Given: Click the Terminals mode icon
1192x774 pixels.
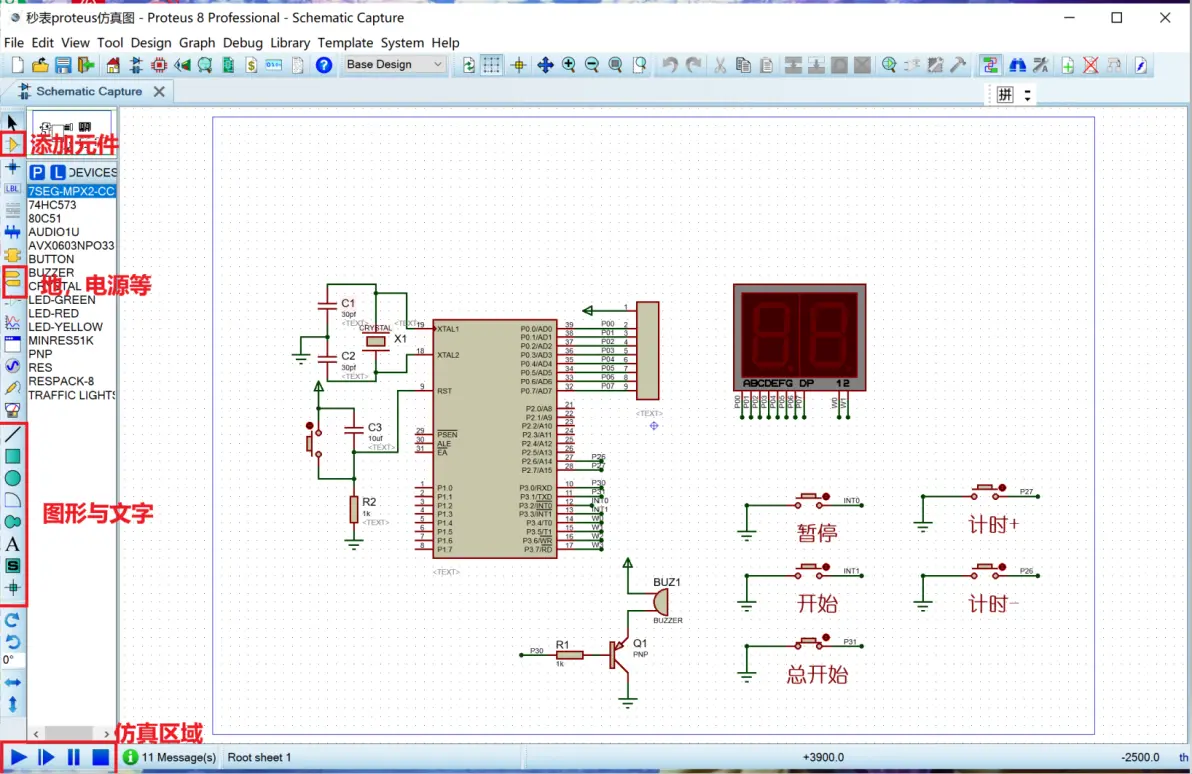Looking at the screenshot, I should [13, 280].
